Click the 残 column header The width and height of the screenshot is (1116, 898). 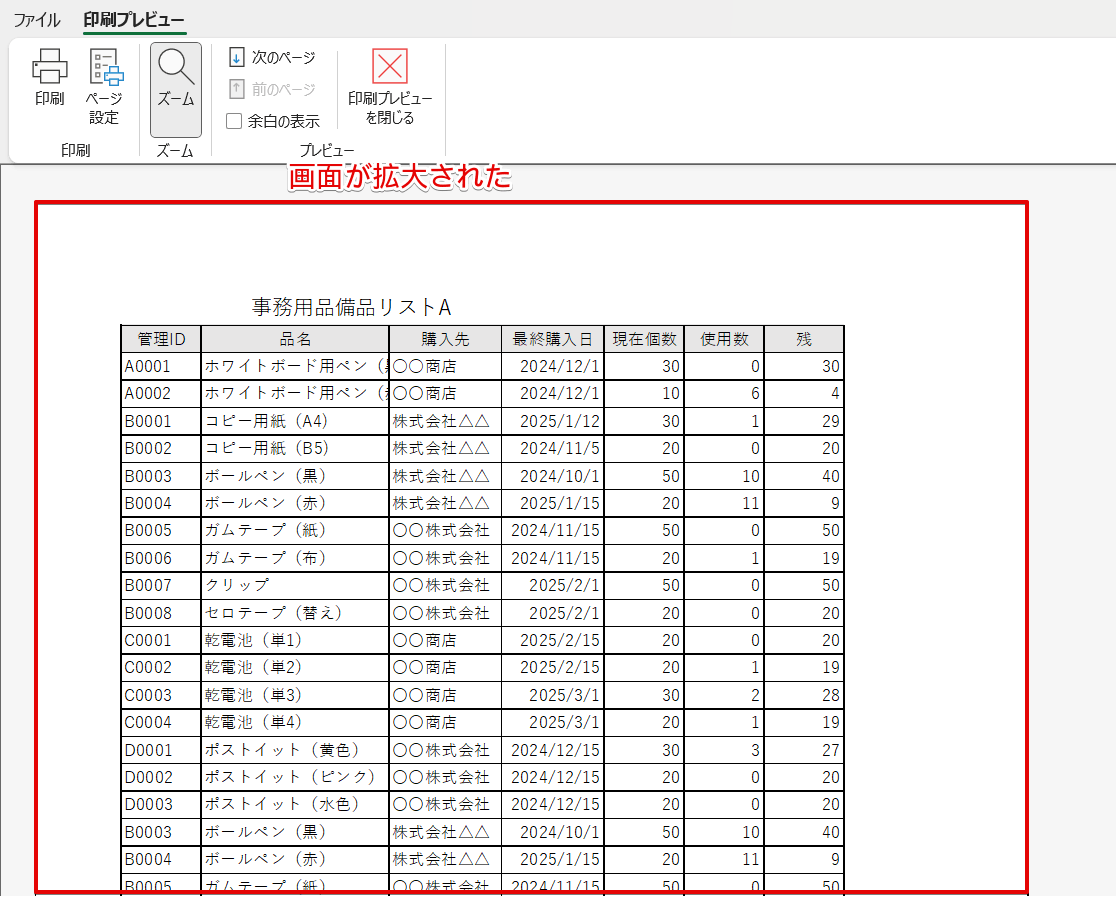(x=804, y=339)
